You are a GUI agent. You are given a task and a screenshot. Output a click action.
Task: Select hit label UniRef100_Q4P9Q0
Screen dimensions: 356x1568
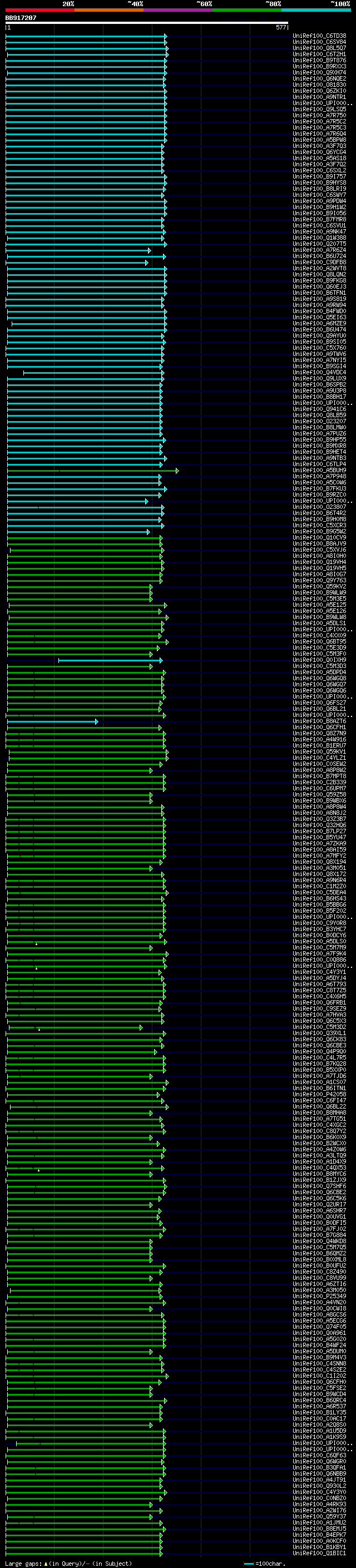[319, 1051]
